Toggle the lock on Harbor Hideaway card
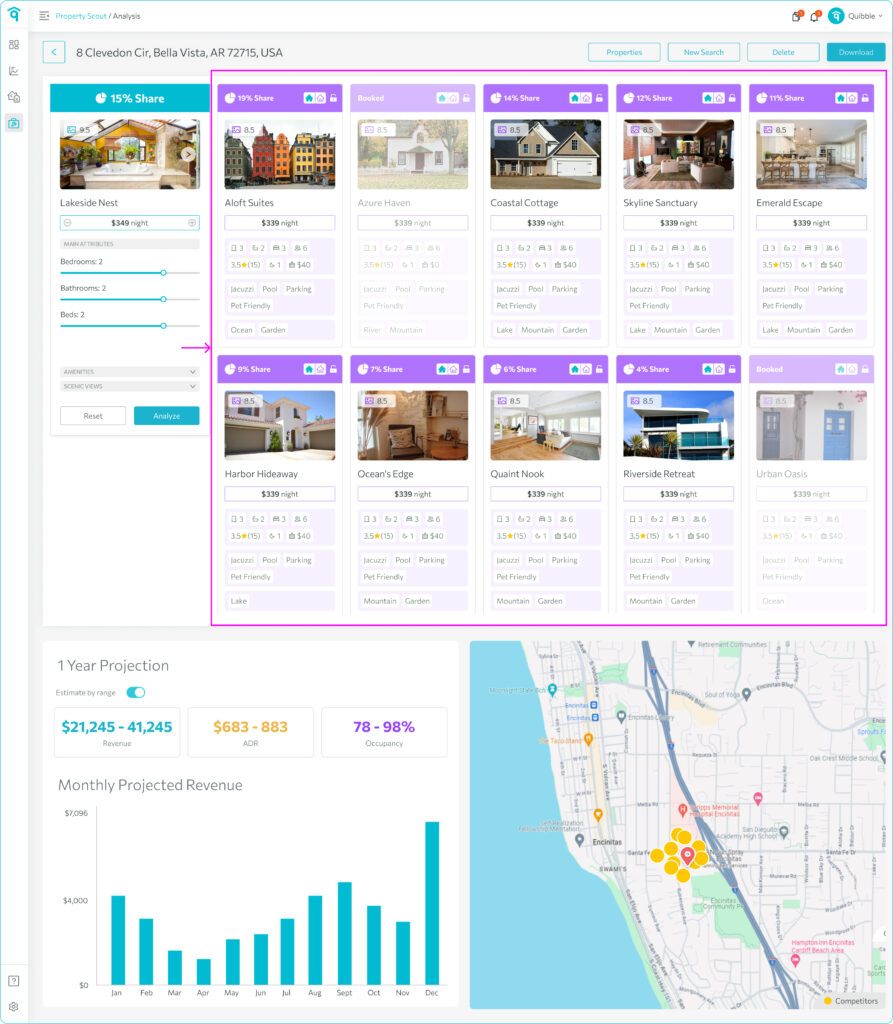 [x=333, y=369]
